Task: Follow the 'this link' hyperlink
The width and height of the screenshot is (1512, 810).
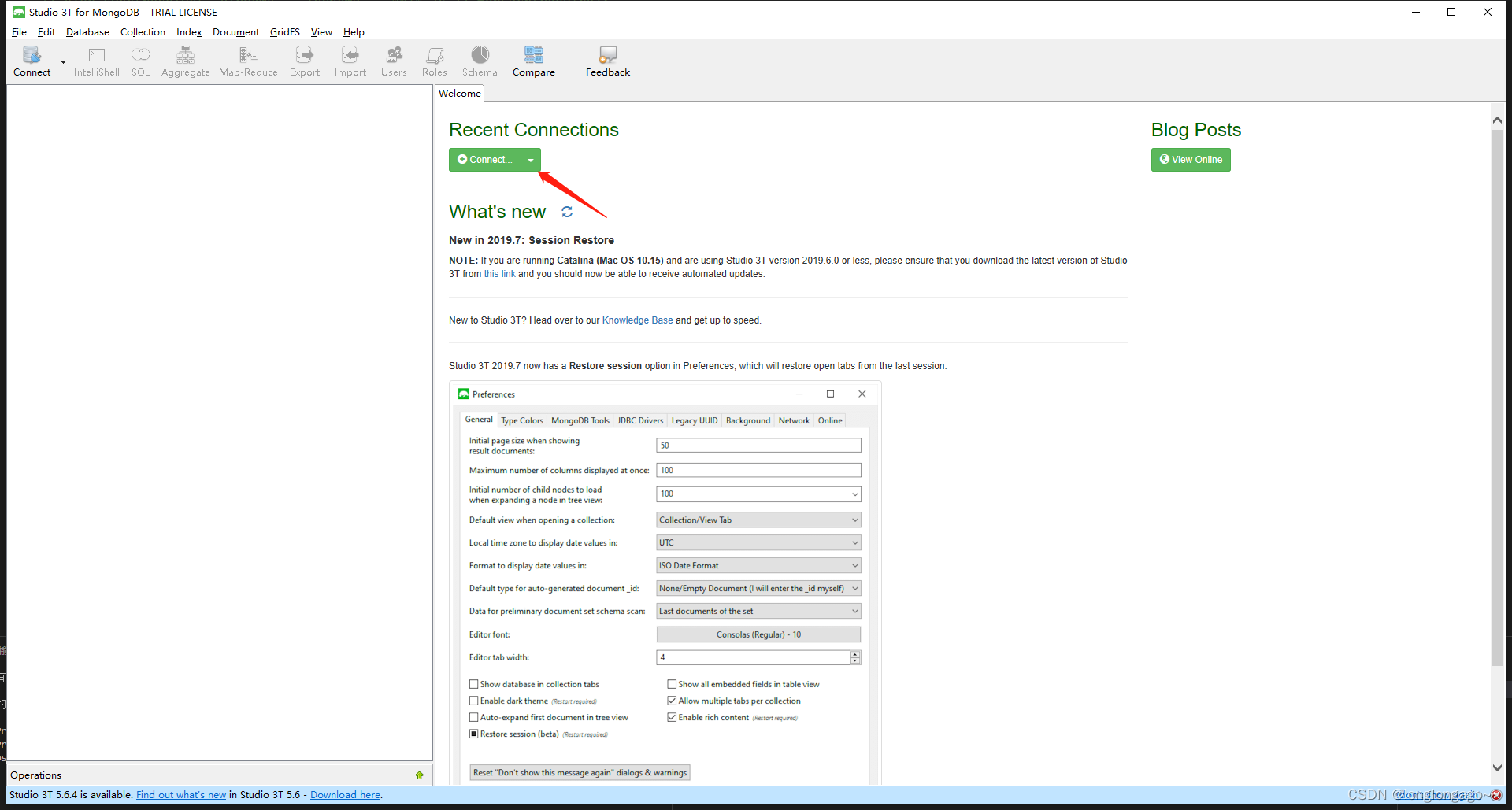Action: click(499, 274)
